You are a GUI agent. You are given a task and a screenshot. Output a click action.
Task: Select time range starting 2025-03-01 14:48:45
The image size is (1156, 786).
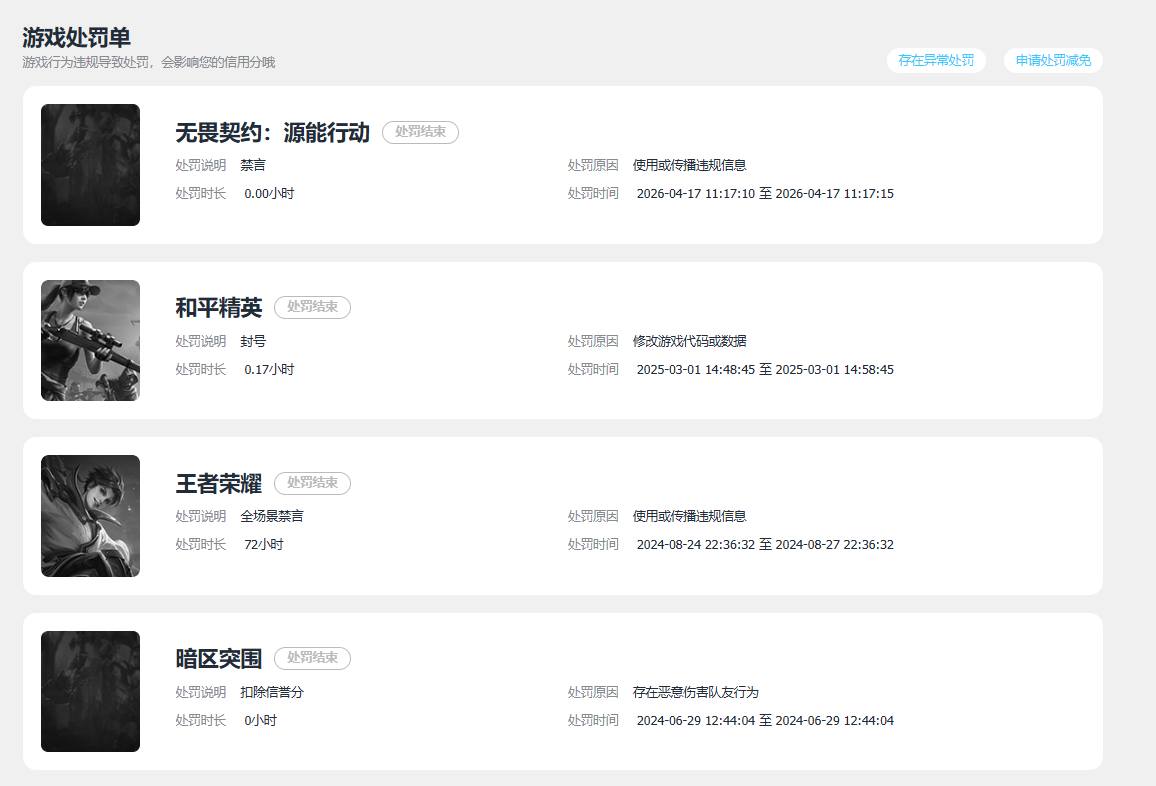point(765,369)
